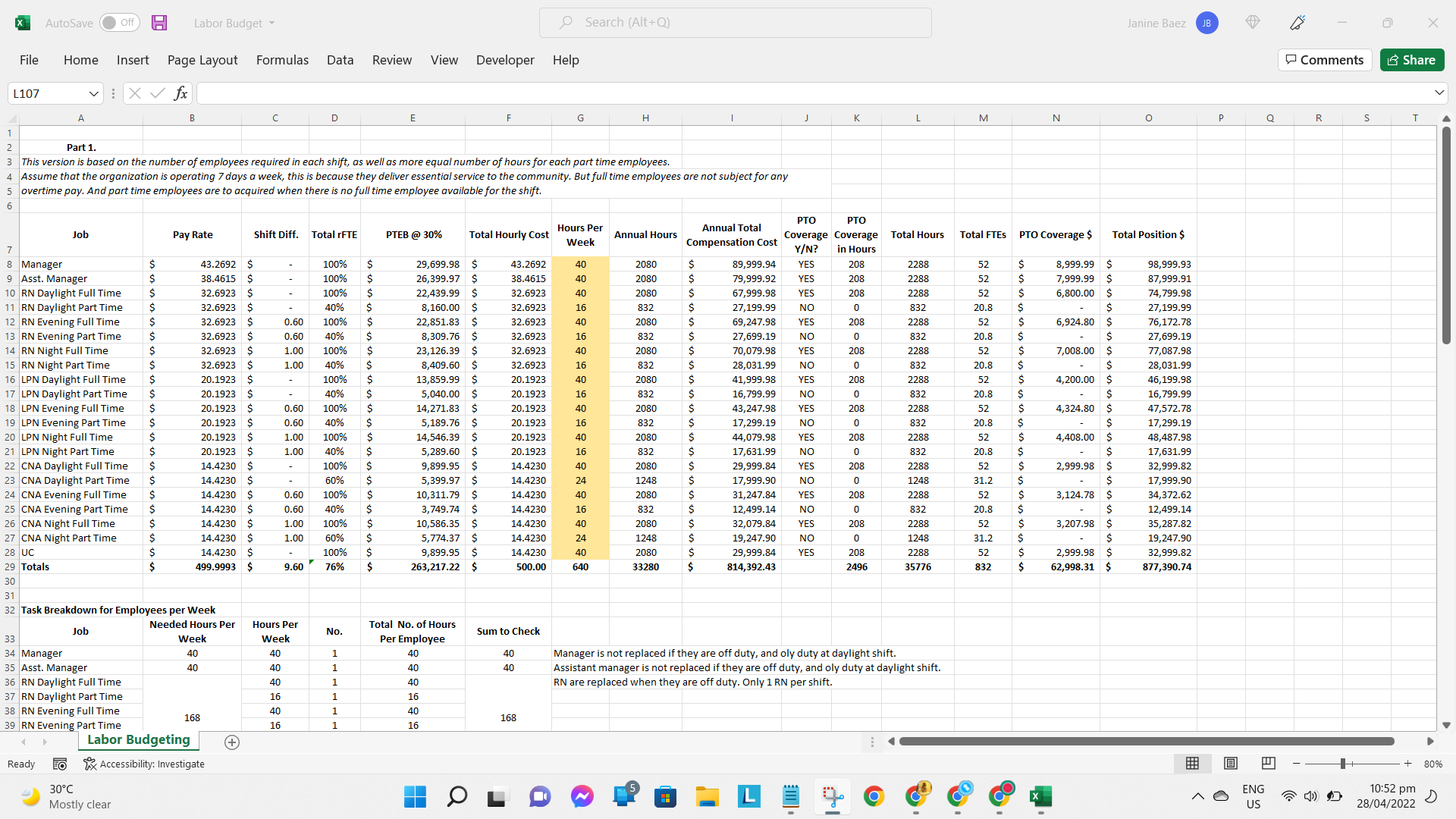
Task: Open the new sheet plus icon
Action: 232,742
